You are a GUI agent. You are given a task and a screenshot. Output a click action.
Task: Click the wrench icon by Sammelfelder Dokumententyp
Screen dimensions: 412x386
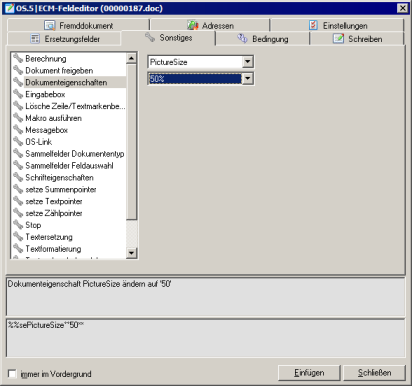pos(18,153)
